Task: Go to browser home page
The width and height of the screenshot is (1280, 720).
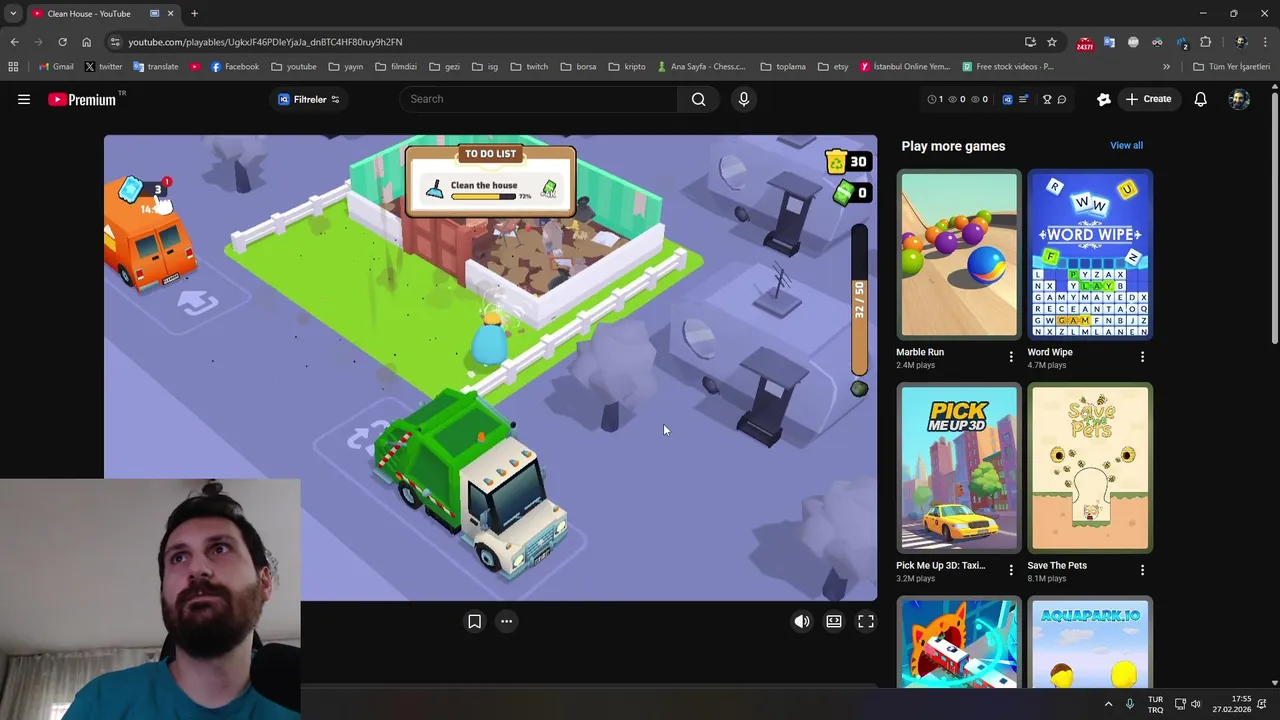Action: click(x=86, y=42)
